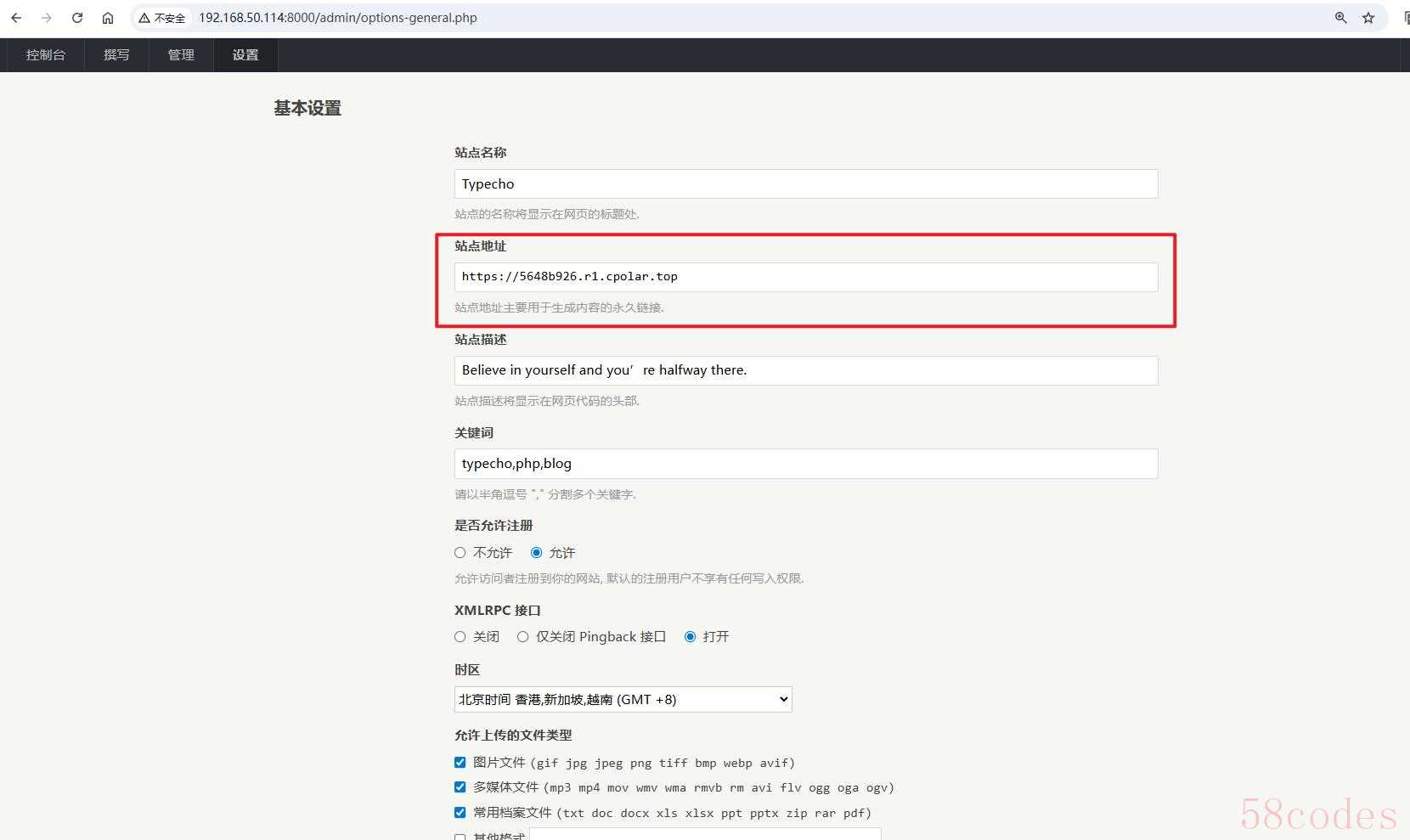Click the not-secure warning icon

(145, 18)
